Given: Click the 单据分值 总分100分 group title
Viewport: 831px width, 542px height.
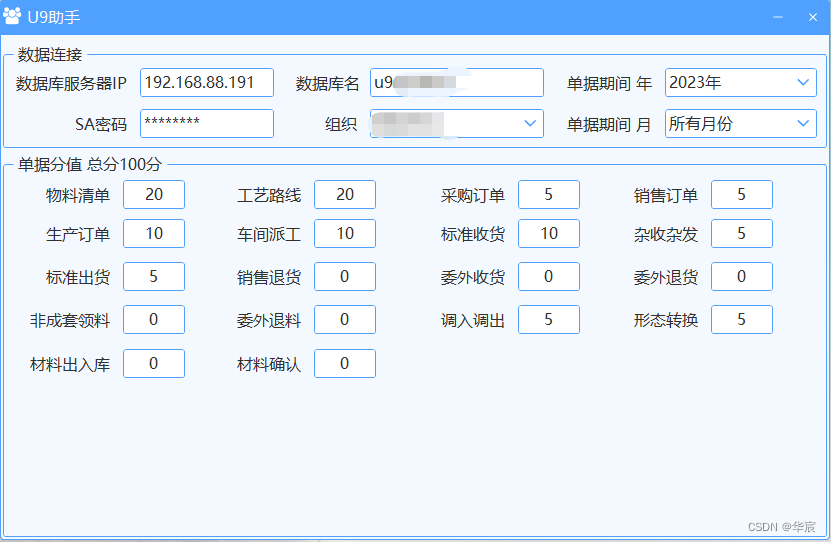Looking at the screenshot, I should pos(90,164).
